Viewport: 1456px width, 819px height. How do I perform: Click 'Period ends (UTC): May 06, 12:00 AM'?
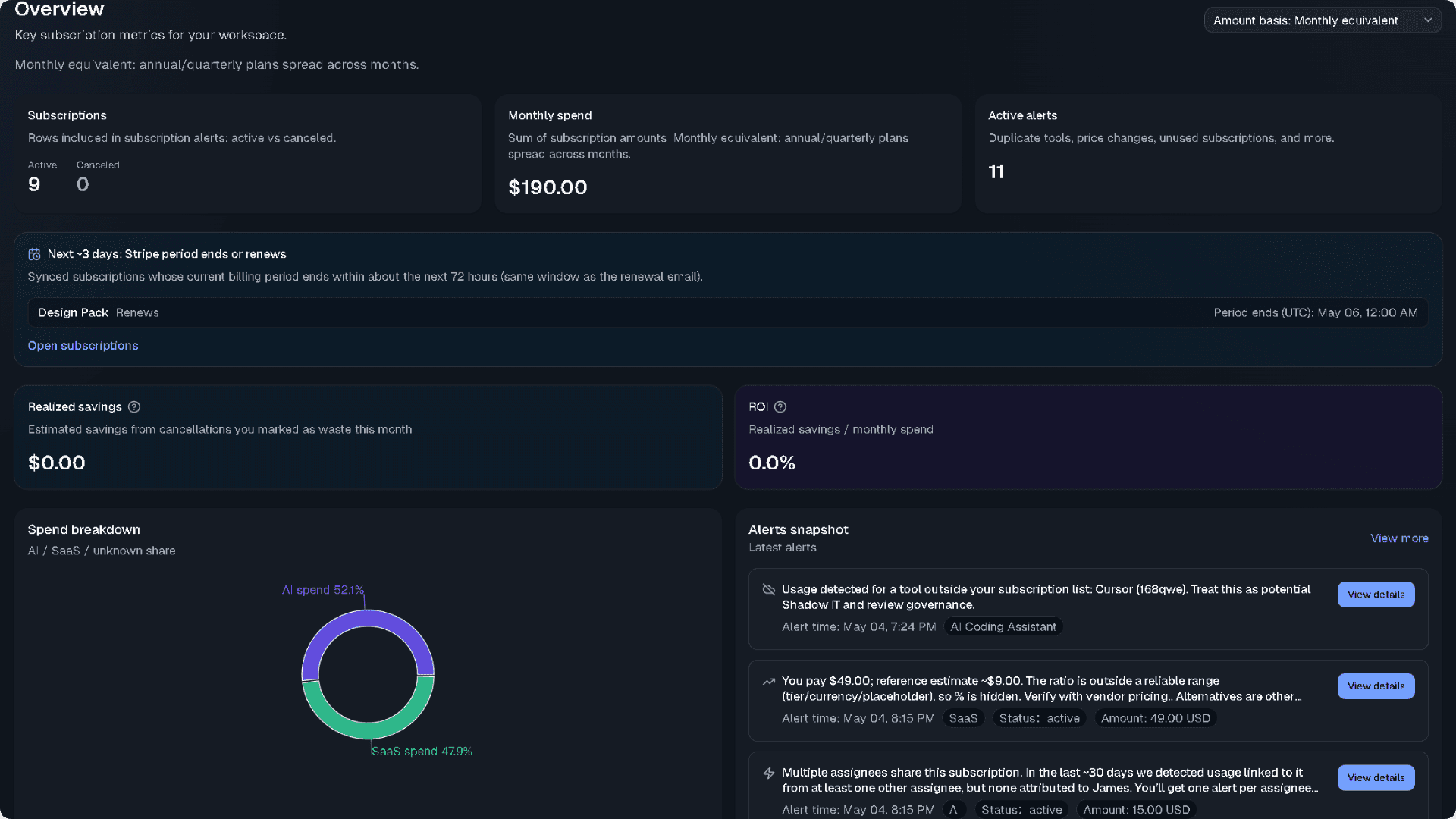coord(1315,312)
